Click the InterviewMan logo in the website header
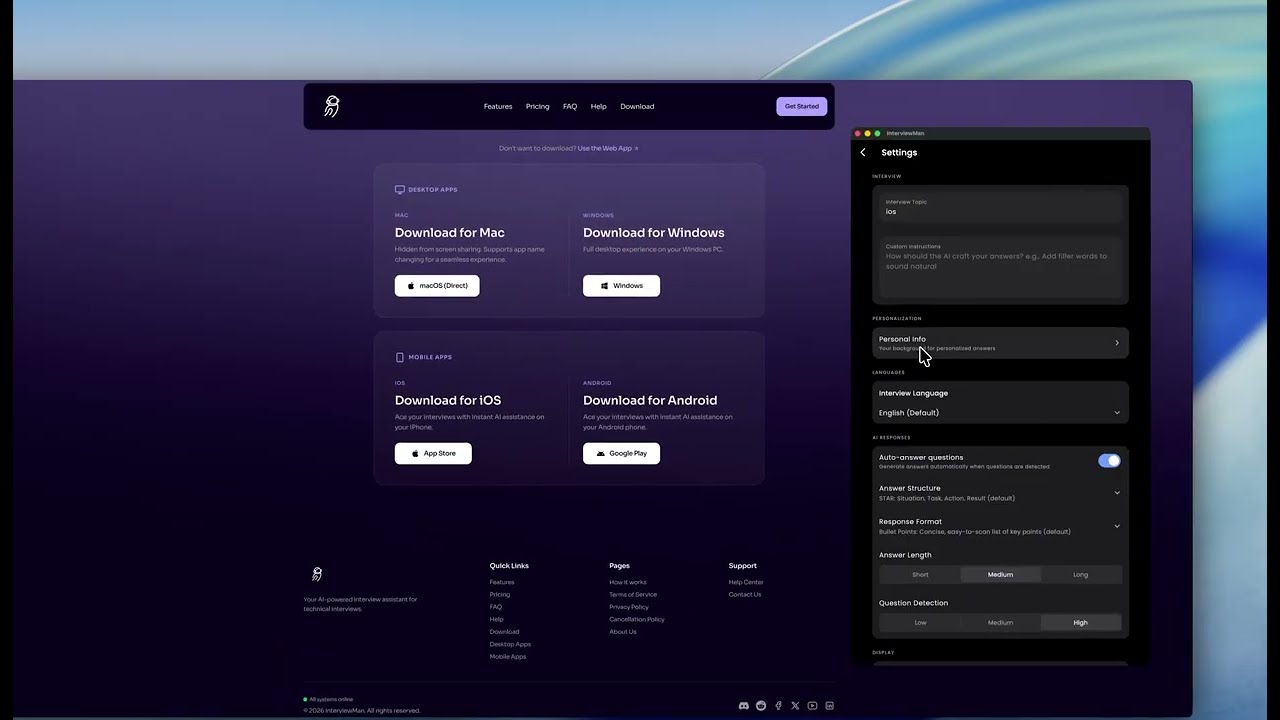This screenshot has width=1280, height=720. coord(332,106)
